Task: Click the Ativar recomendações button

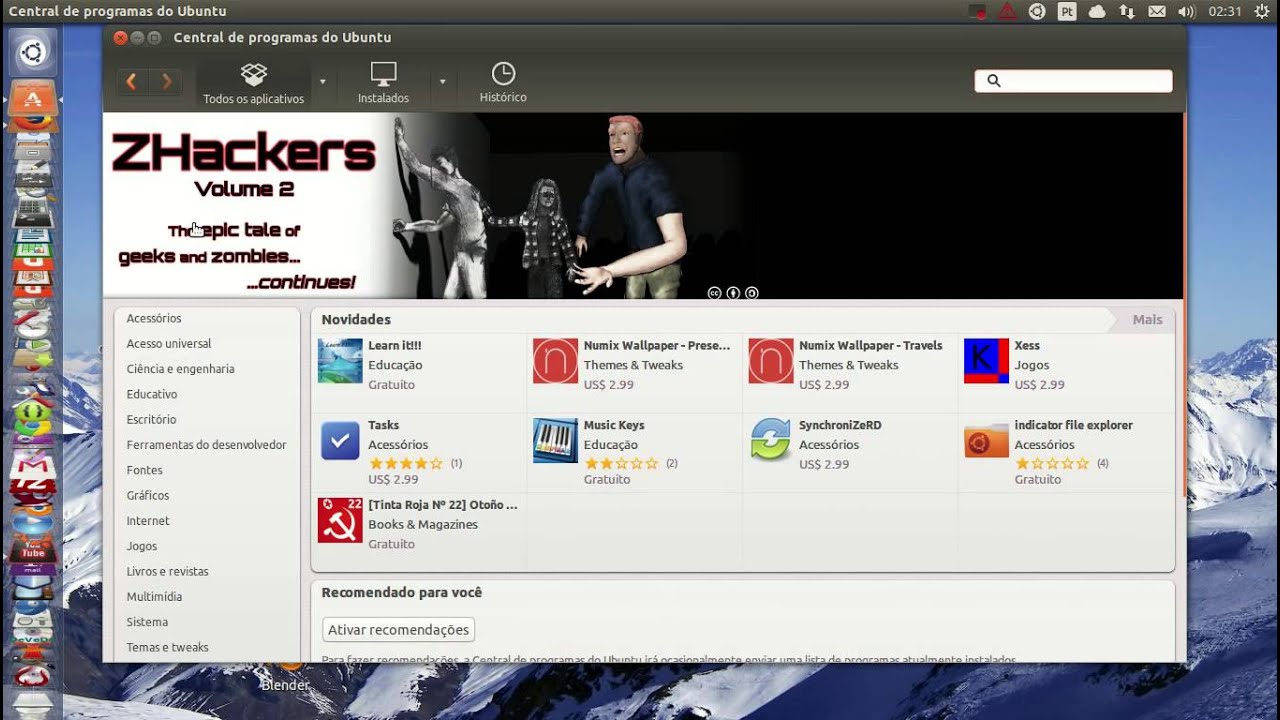Action: tap(398, 630)
